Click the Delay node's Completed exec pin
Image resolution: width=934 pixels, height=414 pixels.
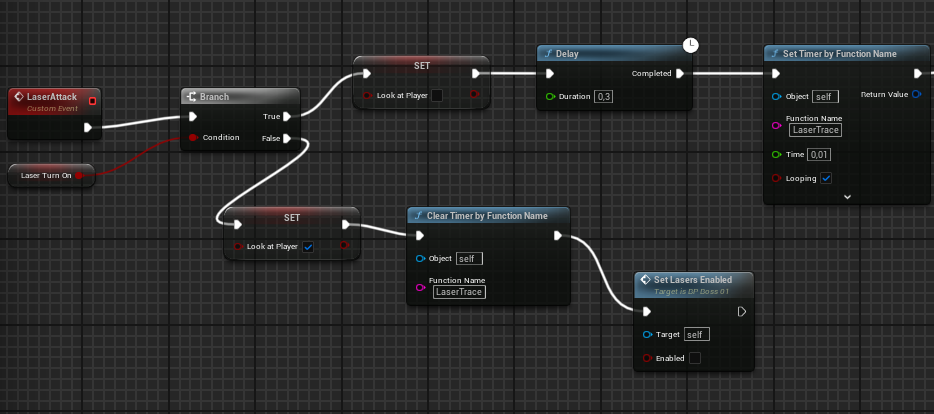pyautogui.click(x=680, y=73)
